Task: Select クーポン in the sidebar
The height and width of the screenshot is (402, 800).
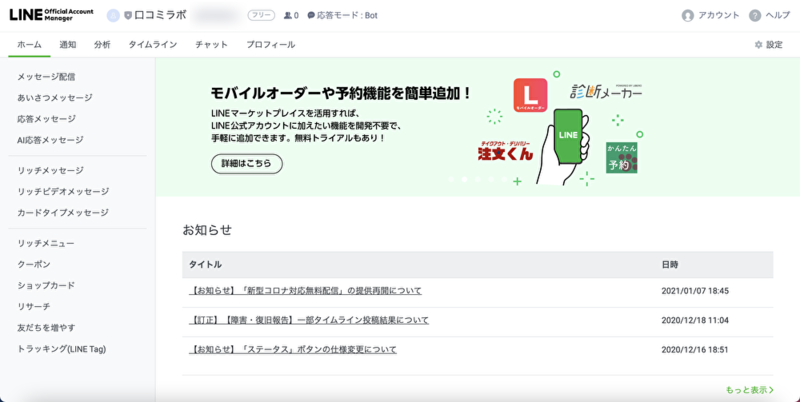Action: click(x=34, y=264)
